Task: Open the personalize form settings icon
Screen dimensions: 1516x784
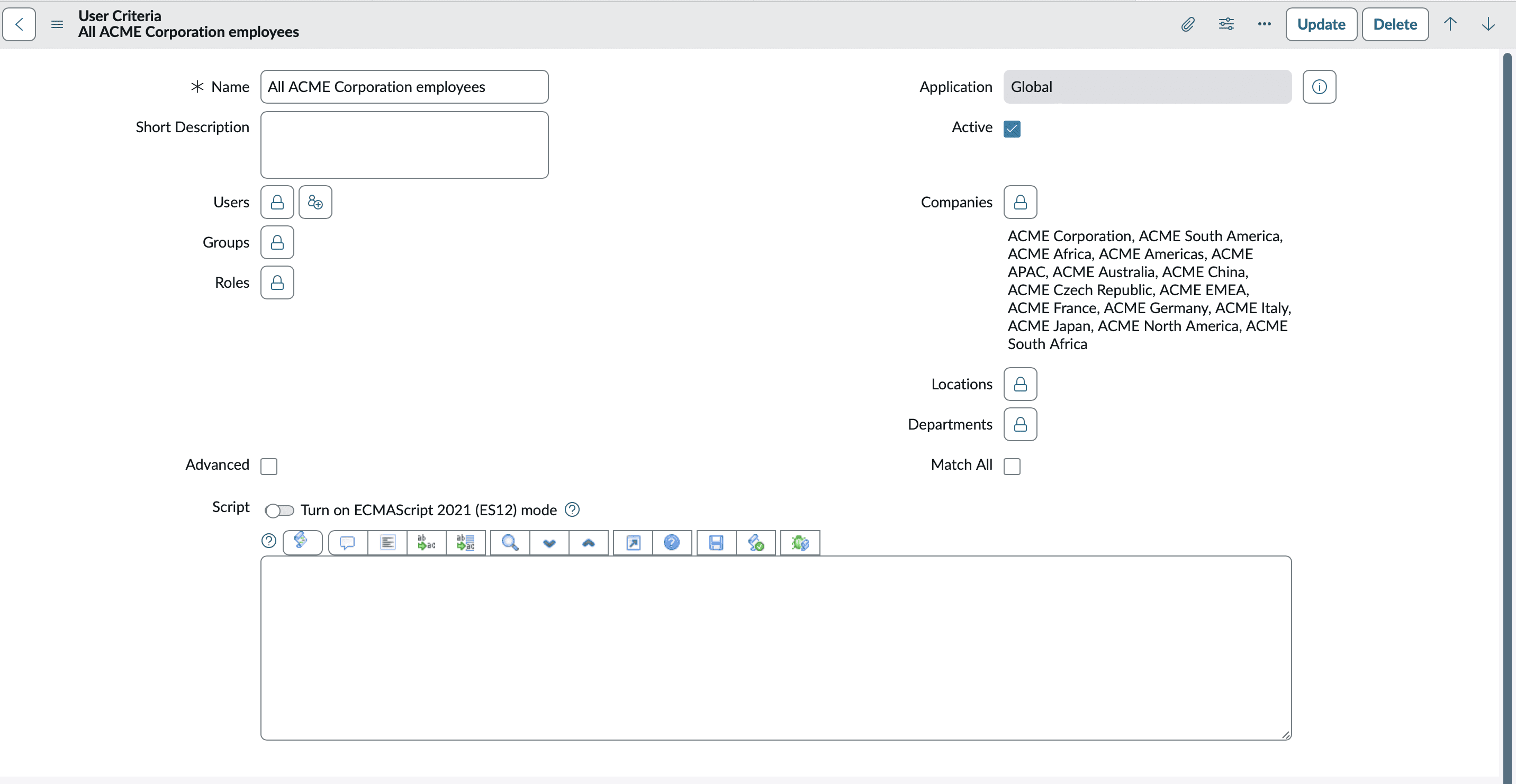Action: (x=1226, y=24)
